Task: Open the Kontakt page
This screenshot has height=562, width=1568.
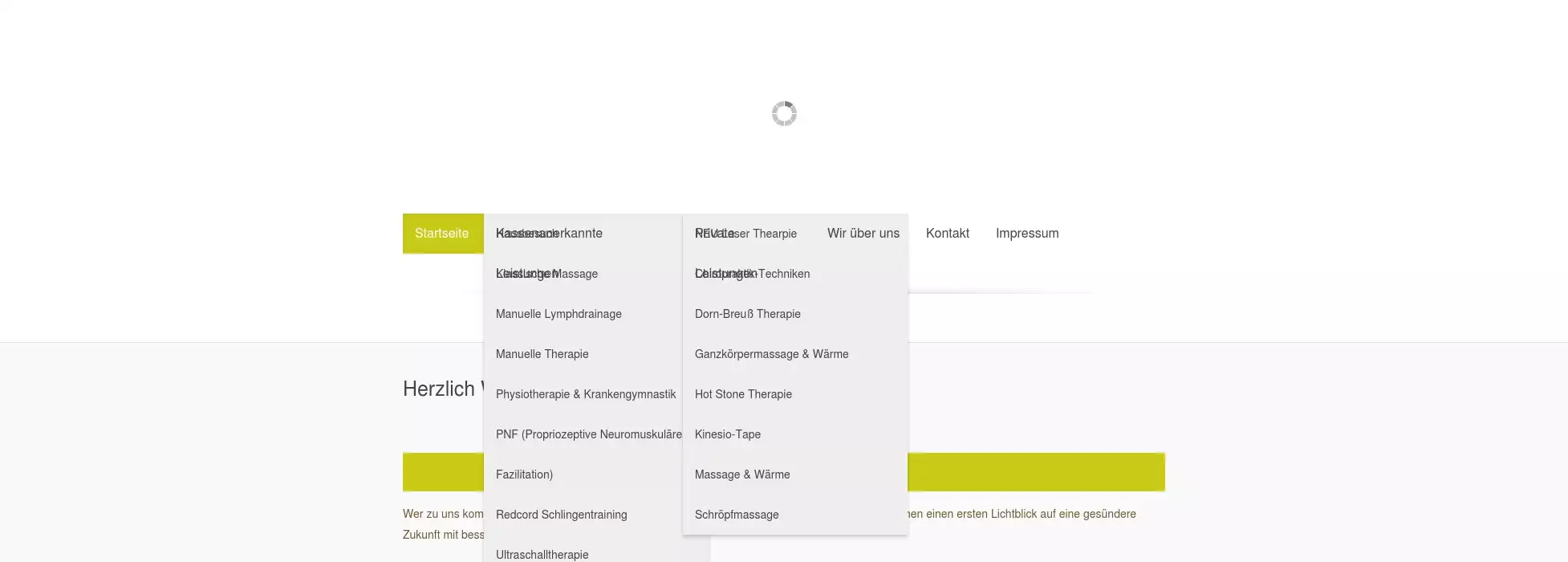Action: tap(947, 234)
